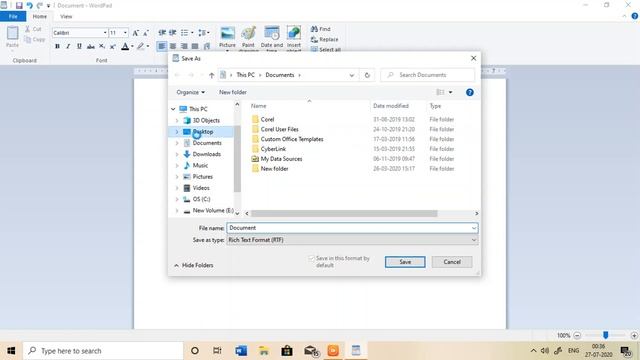Switch to the View ribbon tab
This screenshot has width=640, height=360.
click(66, 16)
